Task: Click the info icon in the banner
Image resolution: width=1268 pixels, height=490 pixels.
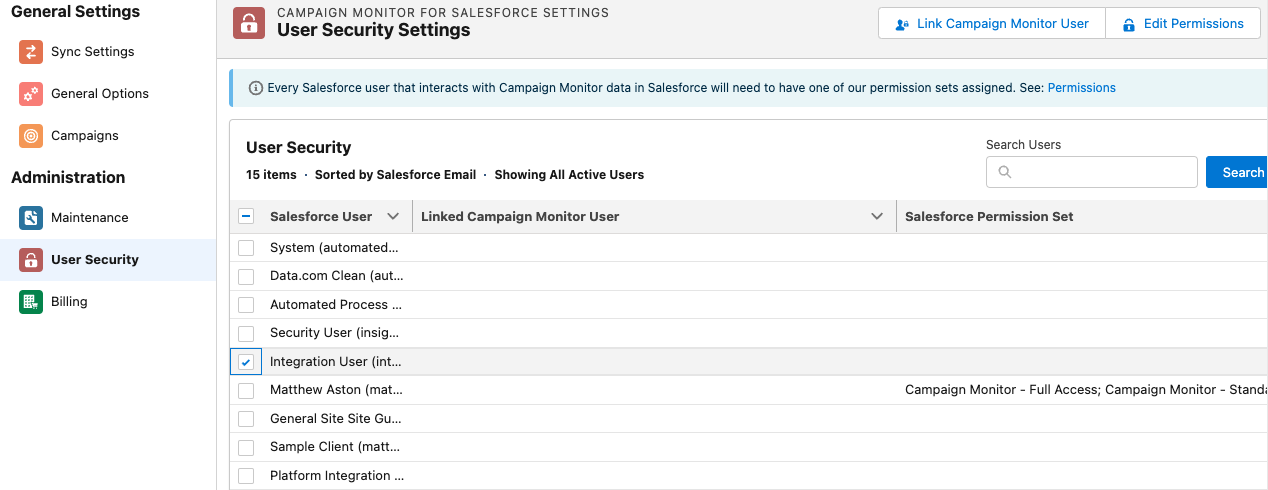Action: pyautogui.click(x=256, y=88)
